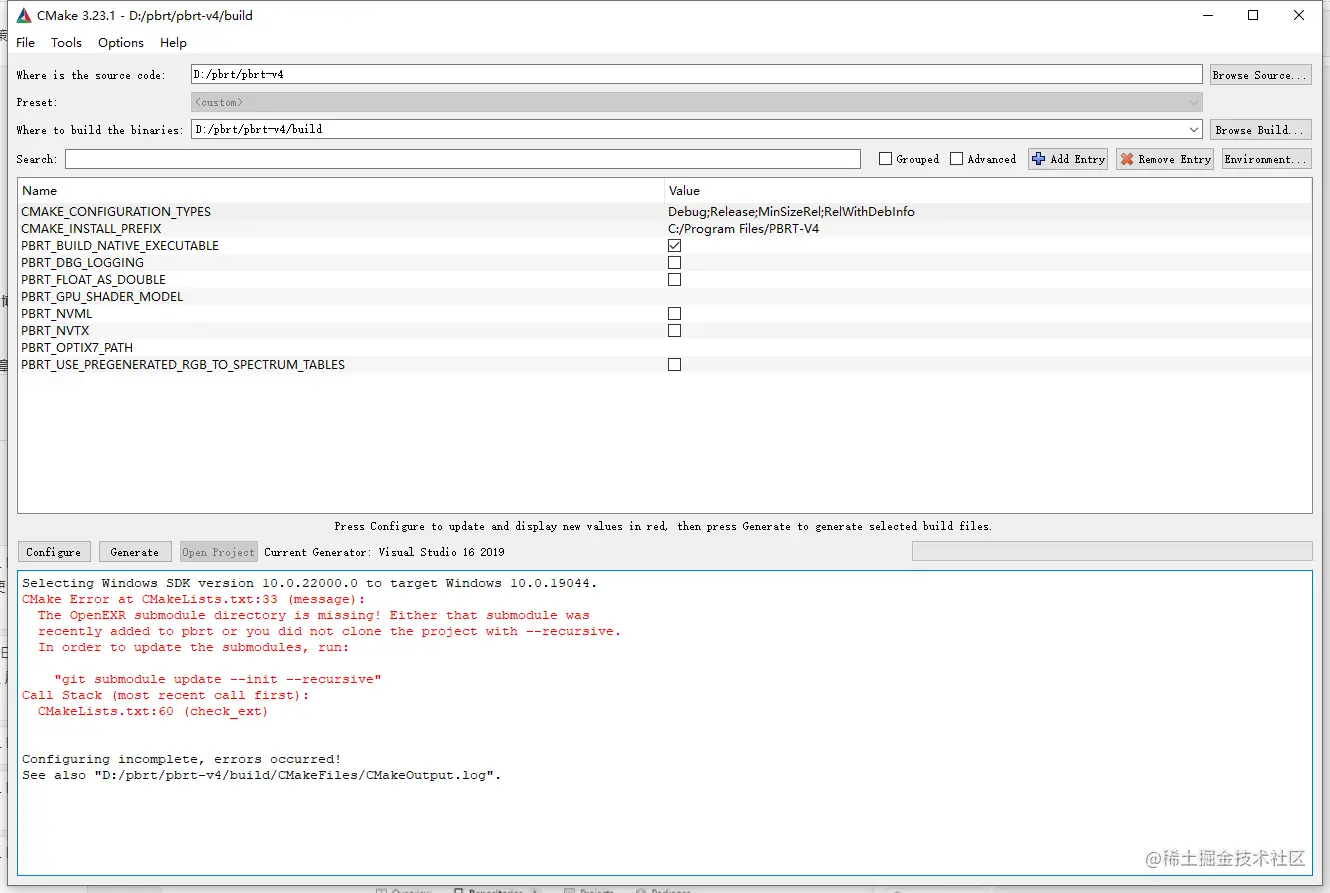Open the Tools menu

click(x=67, y=43)
